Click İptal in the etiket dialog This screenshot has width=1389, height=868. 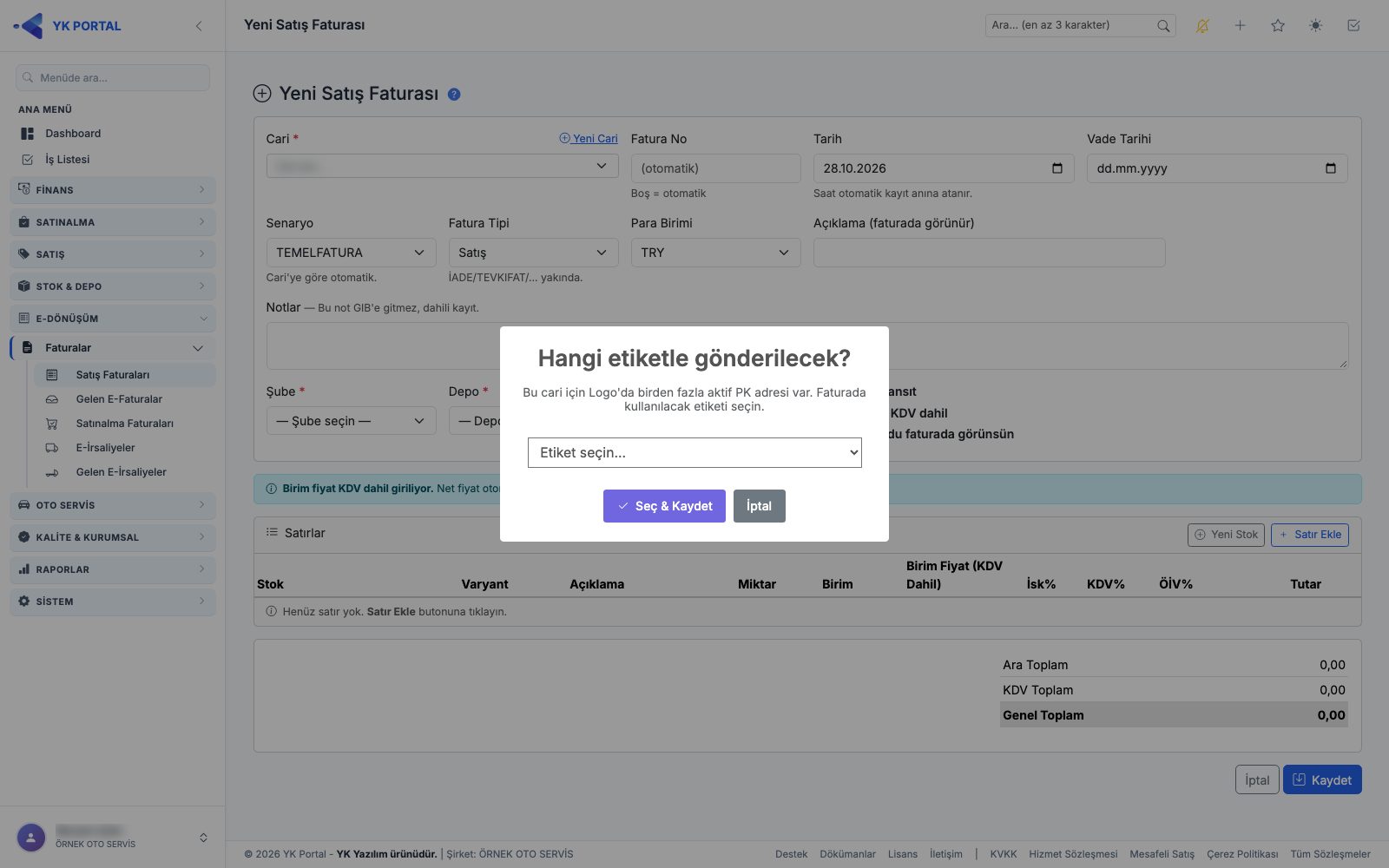[759, 506]
